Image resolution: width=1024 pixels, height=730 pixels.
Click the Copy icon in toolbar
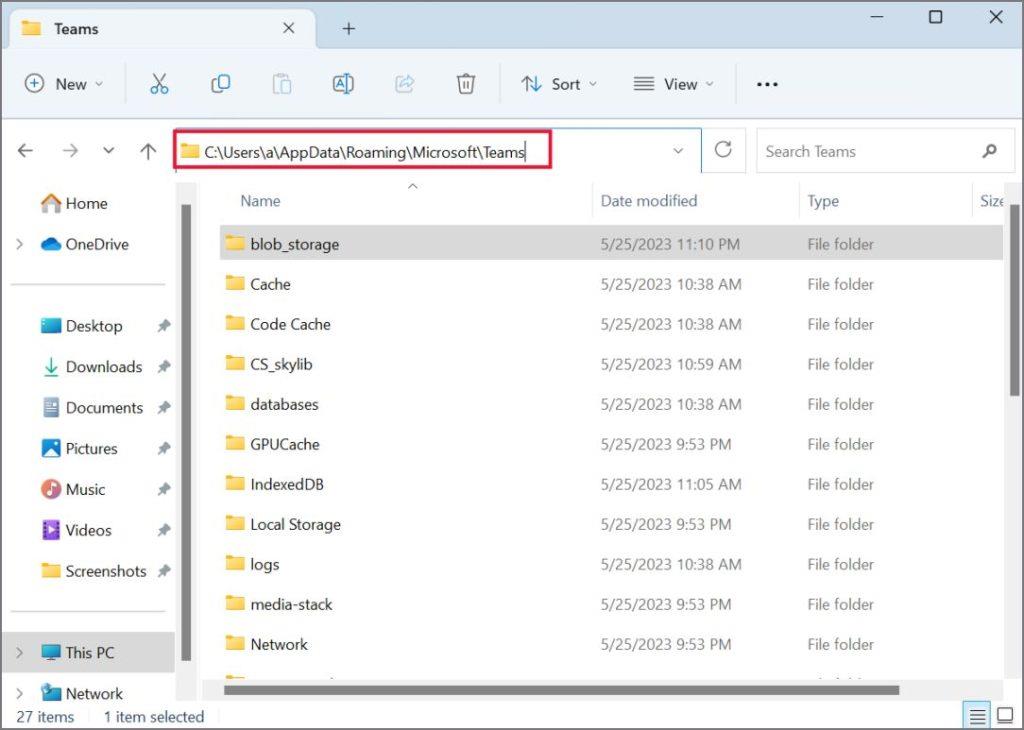point(220,84)
